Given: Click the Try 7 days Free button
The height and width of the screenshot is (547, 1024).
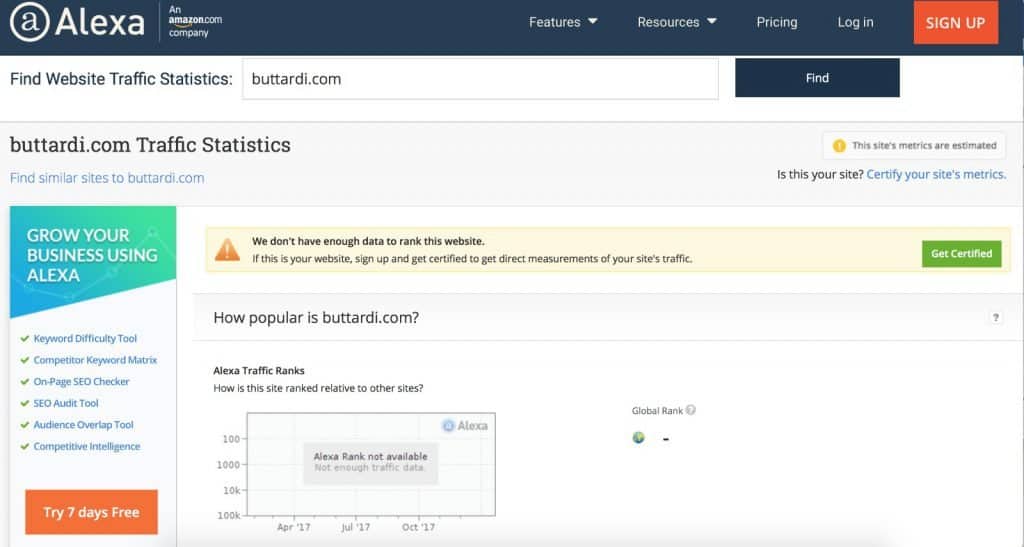Looking at the screenshot, I should (x=91, y=512).
